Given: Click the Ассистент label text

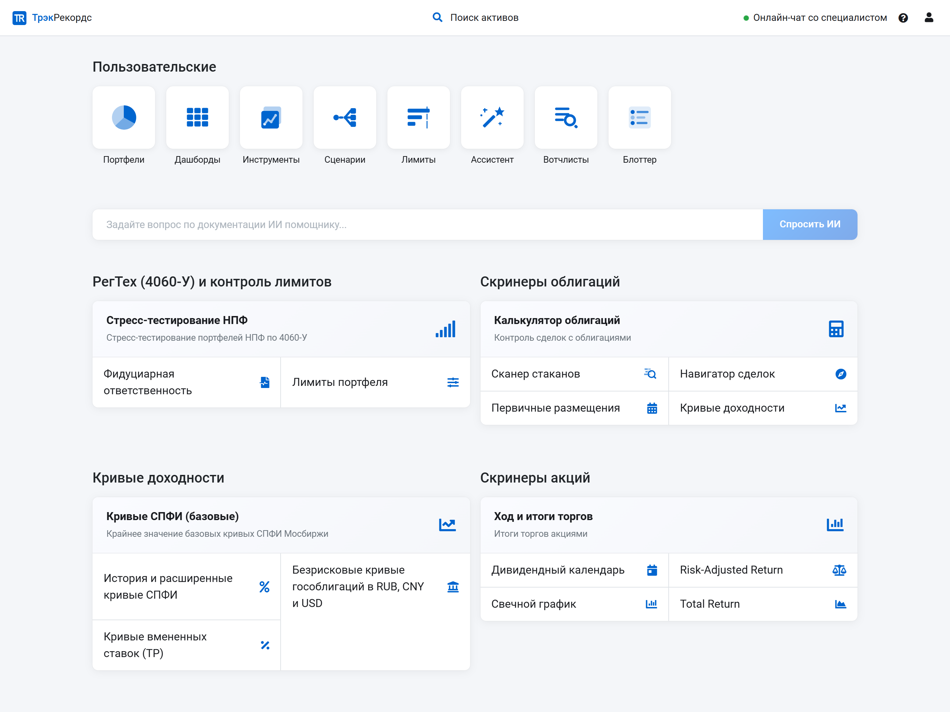Looking at the screenshot, I should [x=492, y=160].
